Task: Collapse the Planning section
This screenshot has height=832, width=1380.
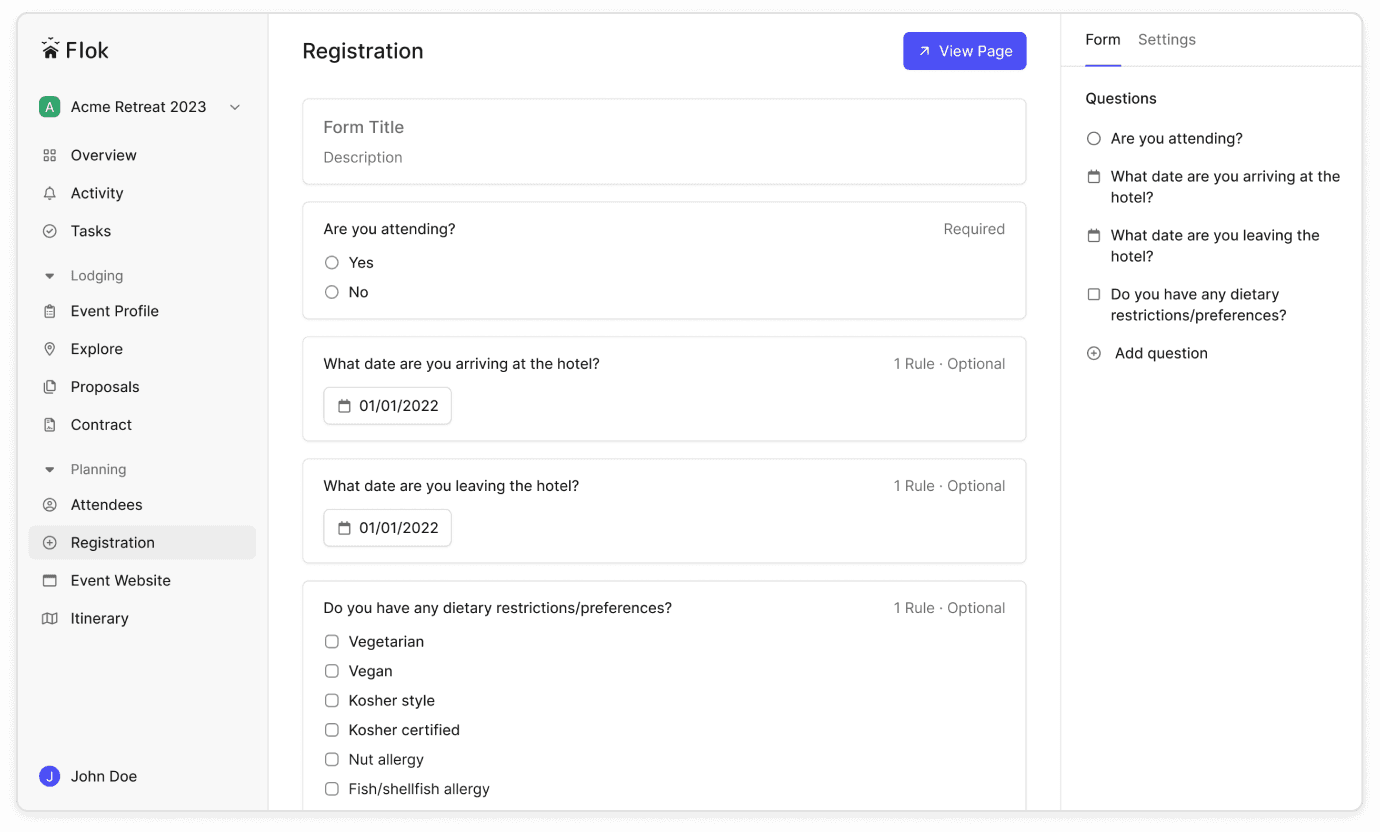Action: (x=50, y=470)
